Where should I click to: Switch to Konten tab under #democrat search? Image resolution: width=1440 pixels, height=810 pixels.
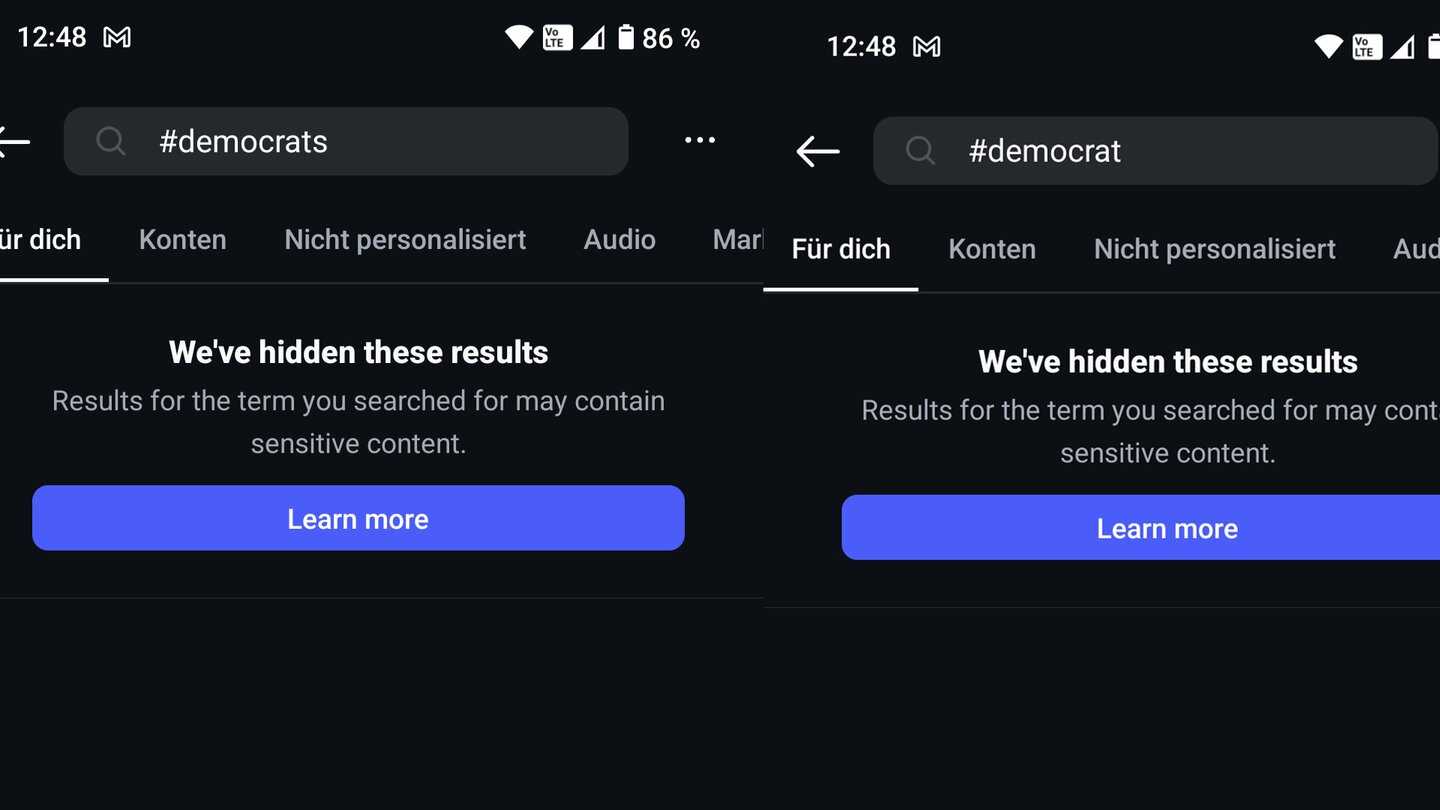(x=992, y=249)
